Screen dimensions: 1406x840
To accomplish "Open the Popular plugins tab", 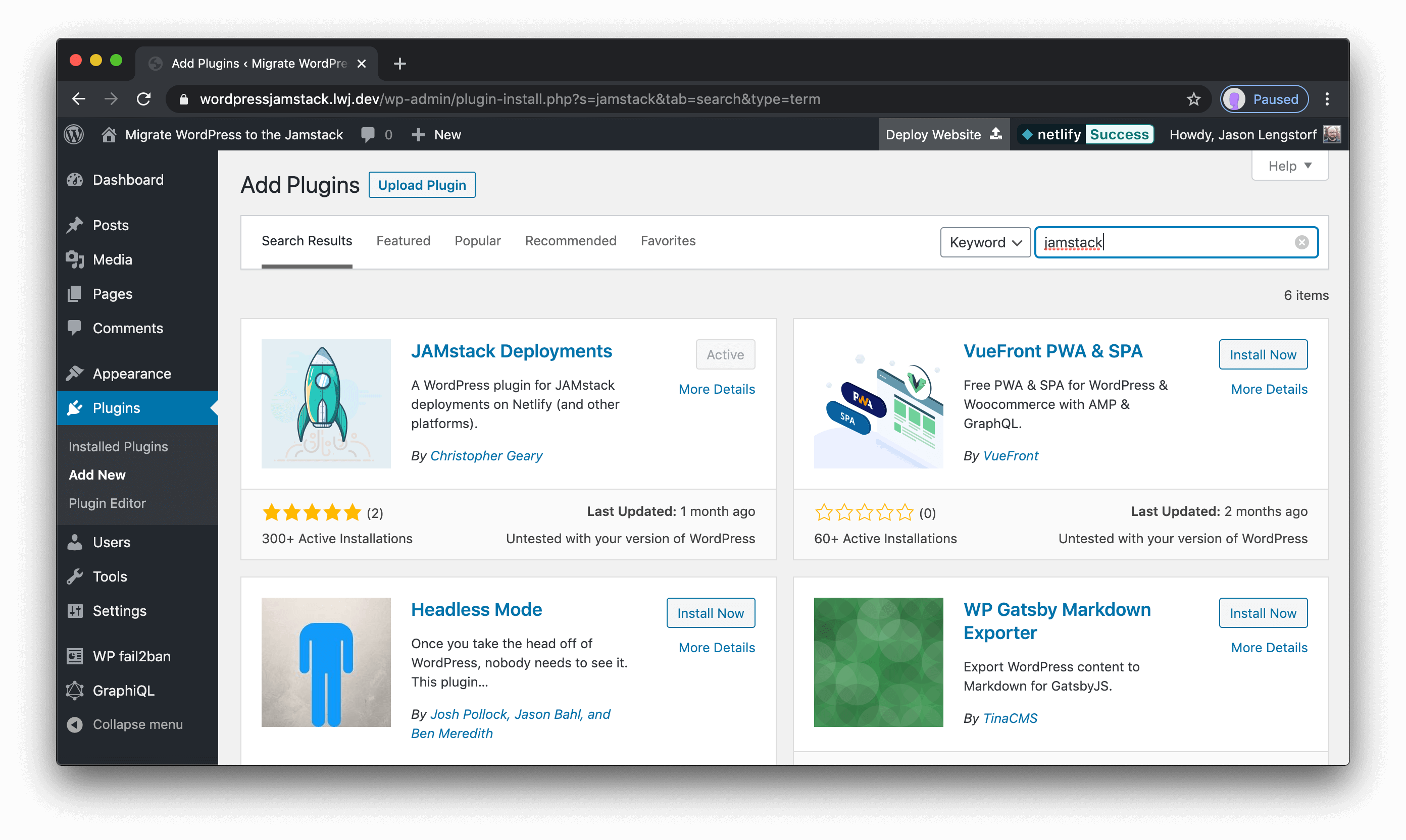I will point(477,241).
